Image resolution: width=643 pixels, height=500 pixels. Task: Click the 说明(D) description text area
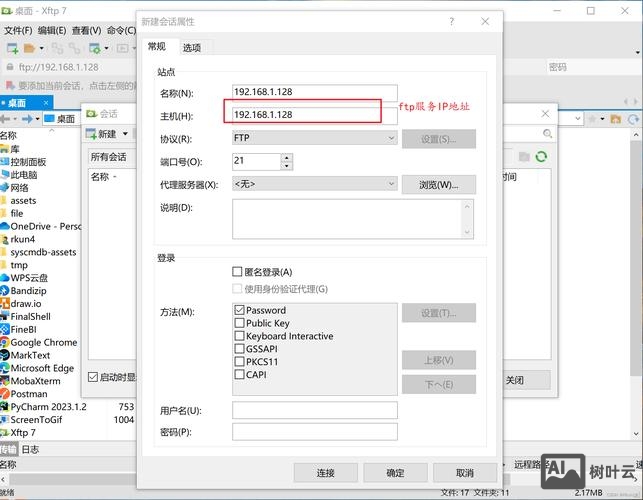coord(353,219)
